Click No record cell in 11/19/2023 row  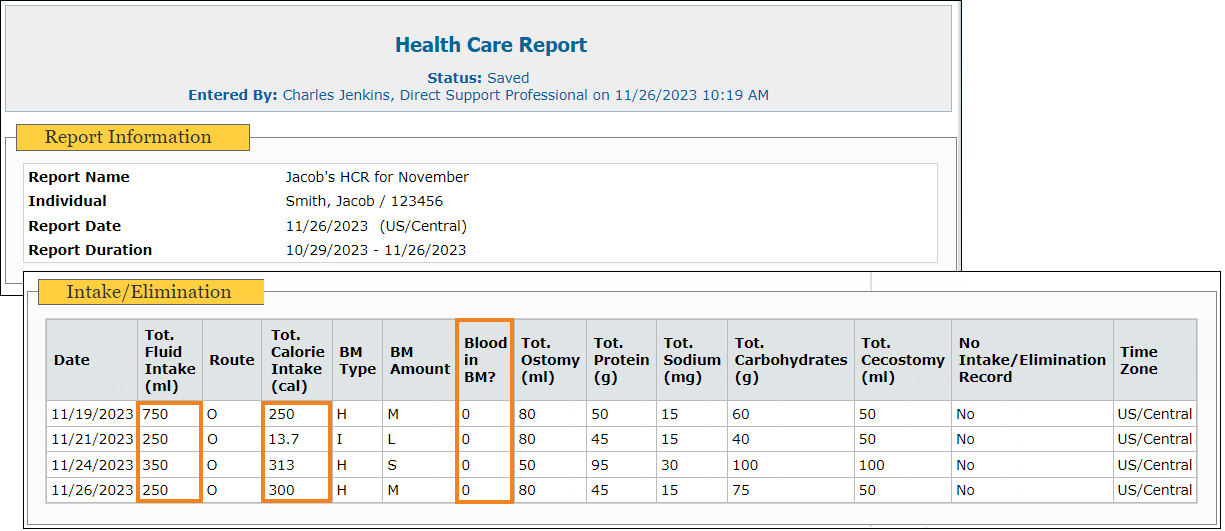click(x=1032, y=414)
